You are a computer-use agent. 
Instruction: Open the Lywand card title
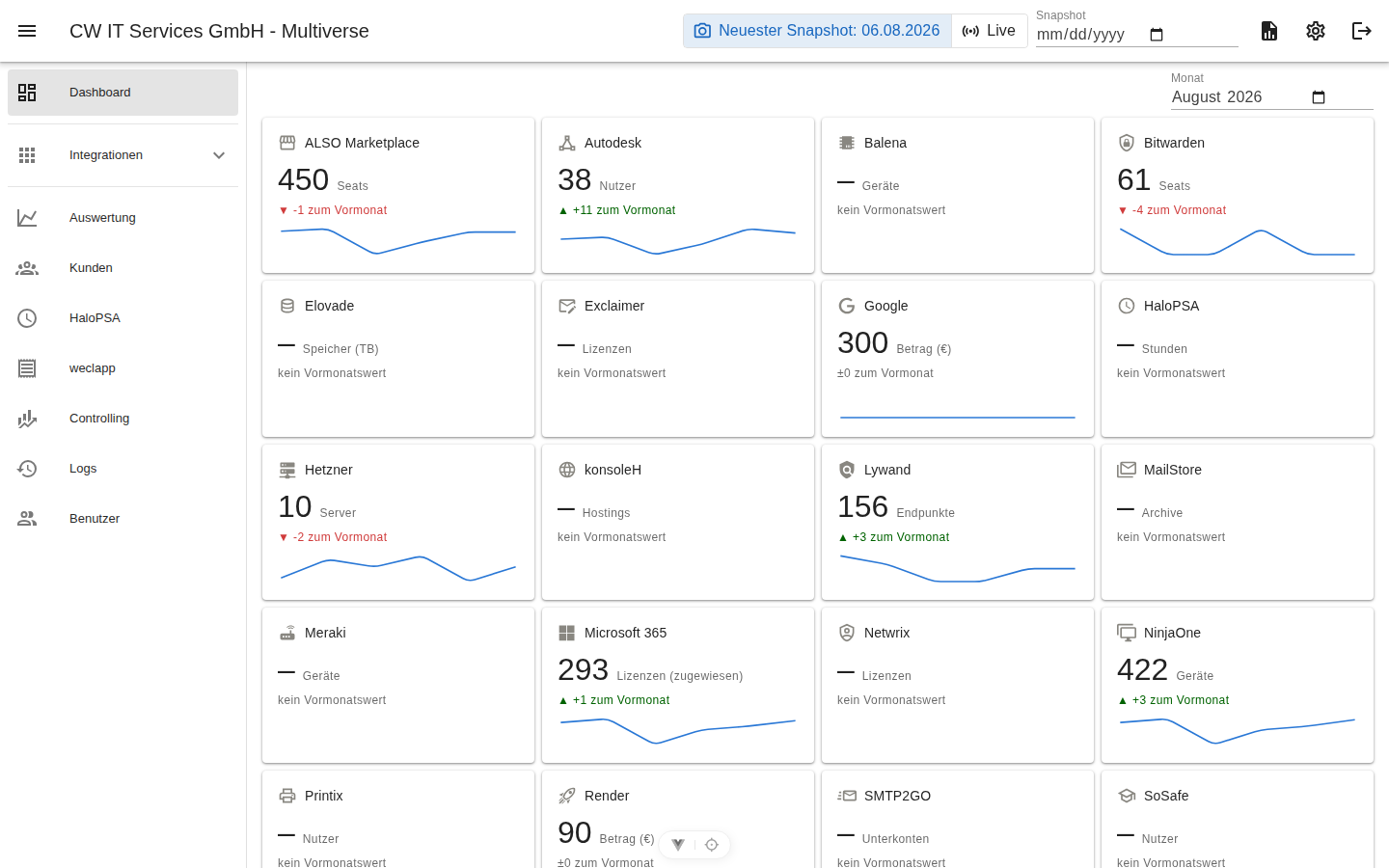click(887, 470)
